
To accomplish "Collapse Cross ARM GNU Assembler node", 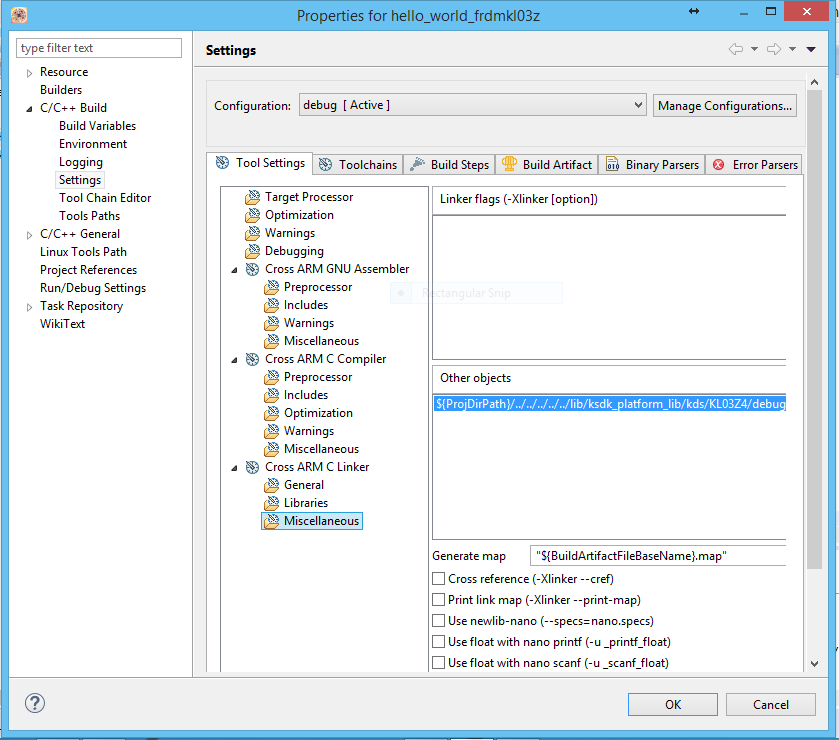I will tap(234, 270).
